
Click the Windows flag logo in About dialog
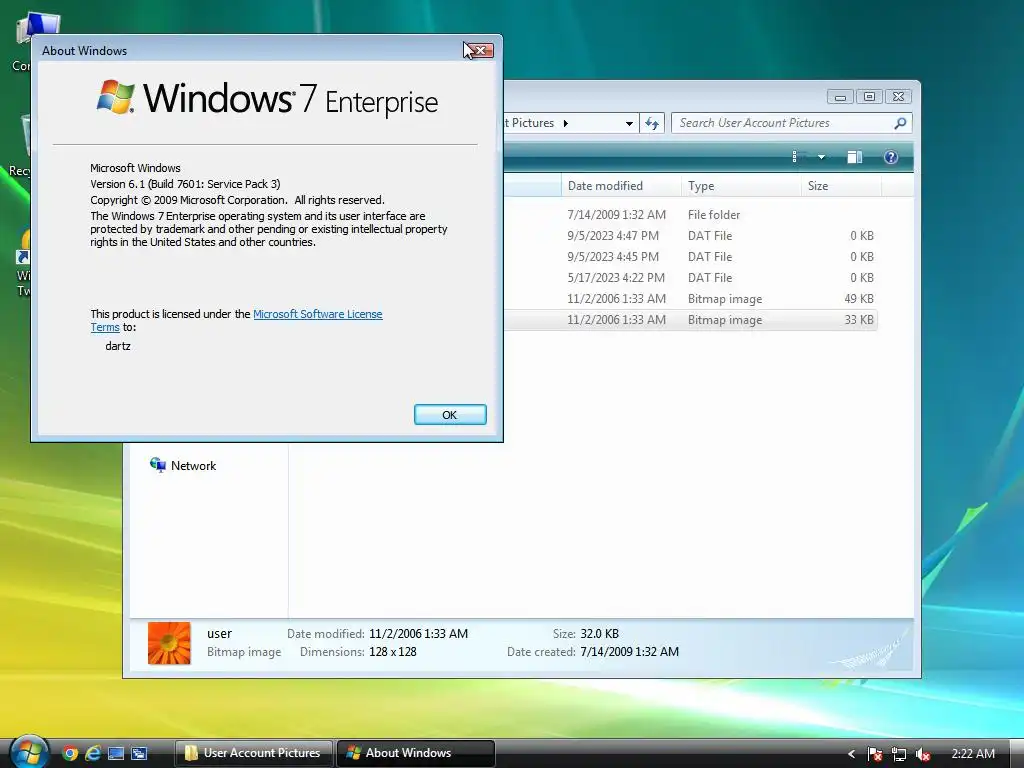point(116,97)
